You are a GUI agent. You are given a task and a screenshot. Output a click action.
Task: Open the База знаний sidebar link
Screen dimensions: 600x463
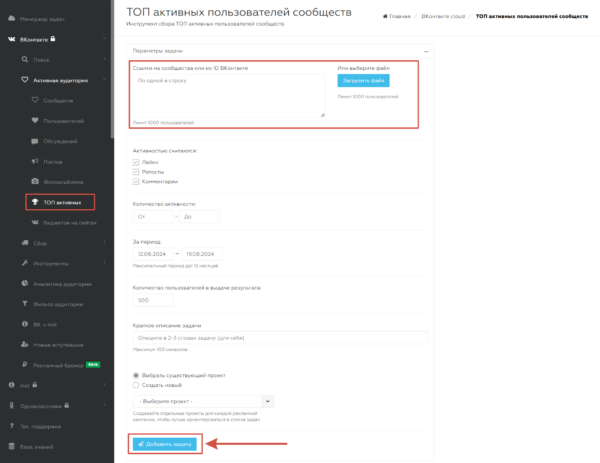coord(36,447)
